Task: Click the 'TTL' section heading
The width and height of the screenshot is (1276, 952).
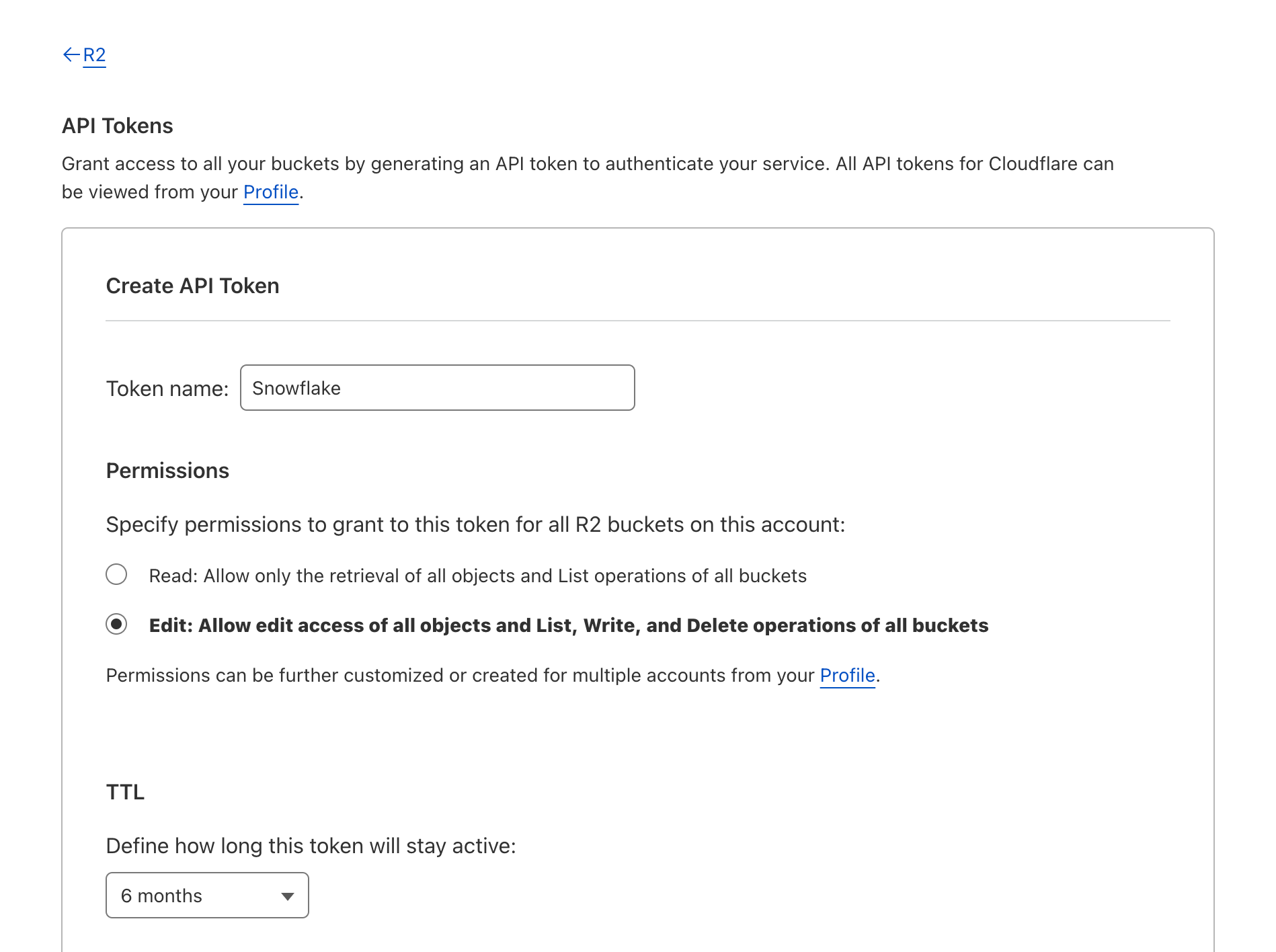Action: click(x=125, y=793)
